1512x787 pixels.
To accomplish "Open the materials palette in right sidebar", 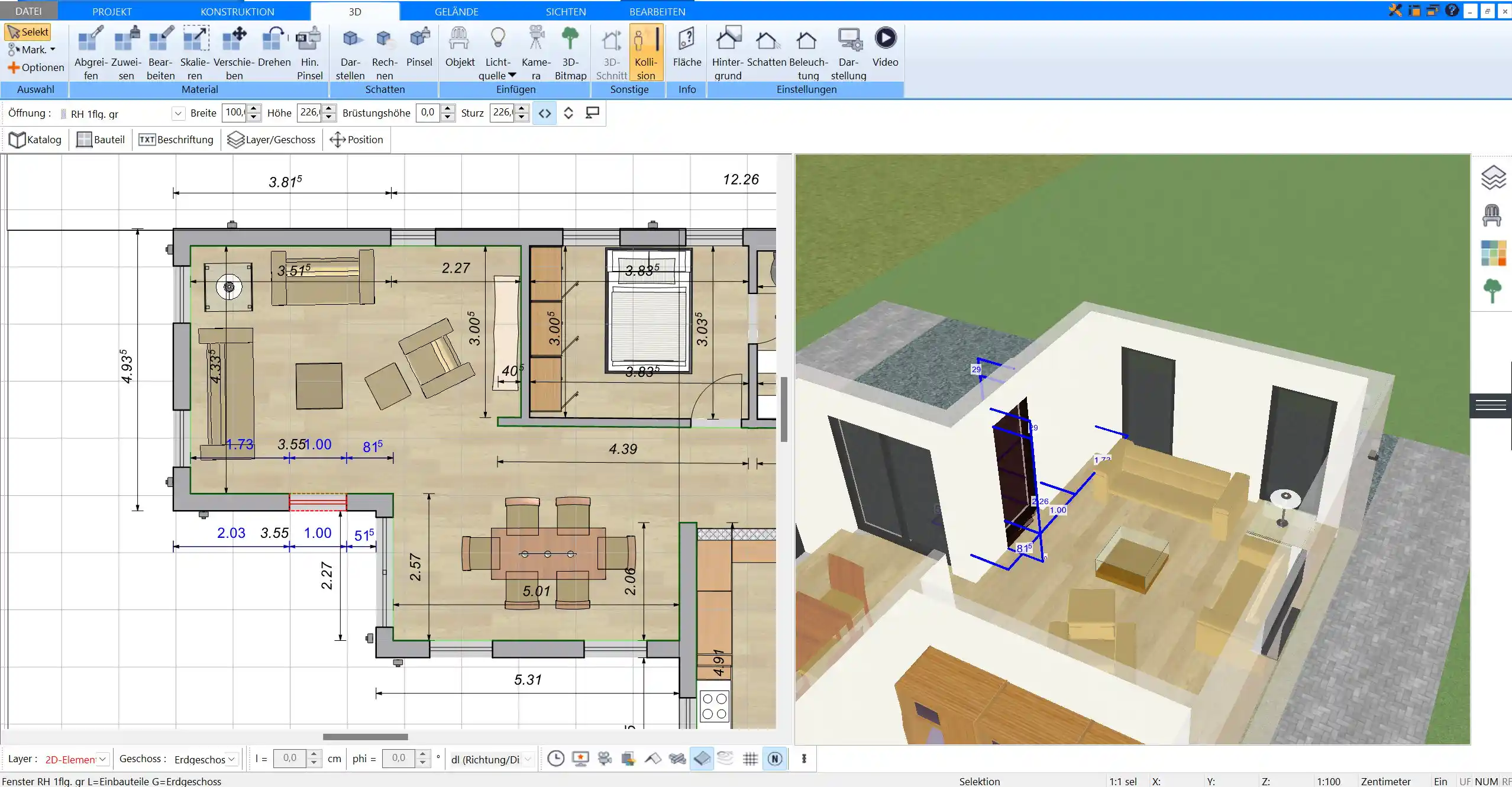I will point(1493,253).
